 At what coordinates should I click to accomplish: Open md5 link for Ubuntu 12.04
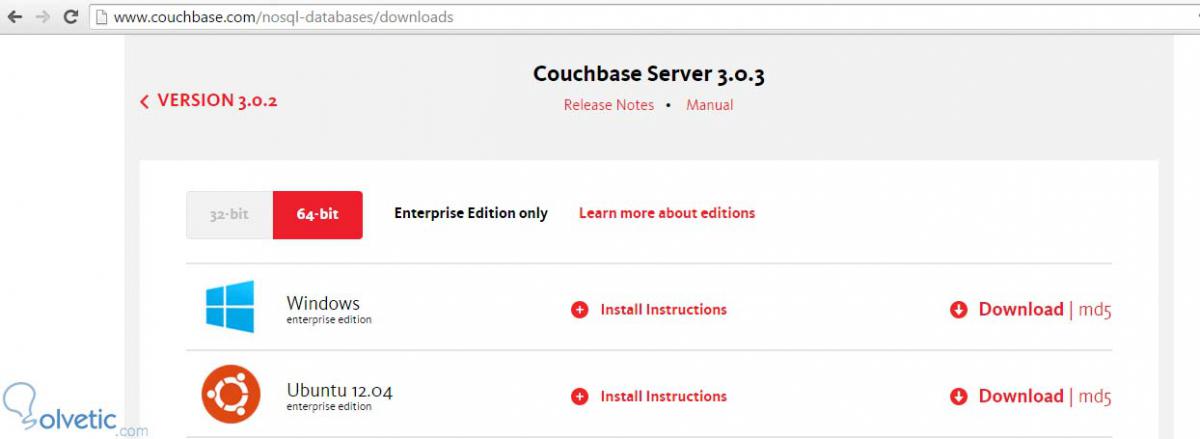pos(1095,397)
